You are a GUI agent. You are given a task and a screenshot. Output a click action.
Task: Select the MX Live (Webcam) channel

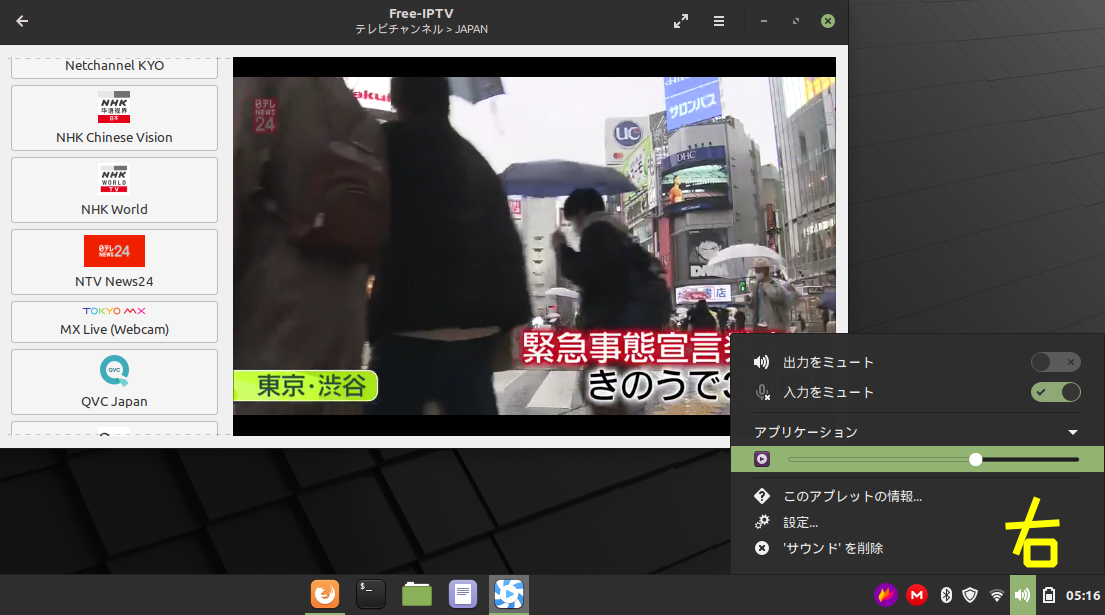[x=114, y=321]
